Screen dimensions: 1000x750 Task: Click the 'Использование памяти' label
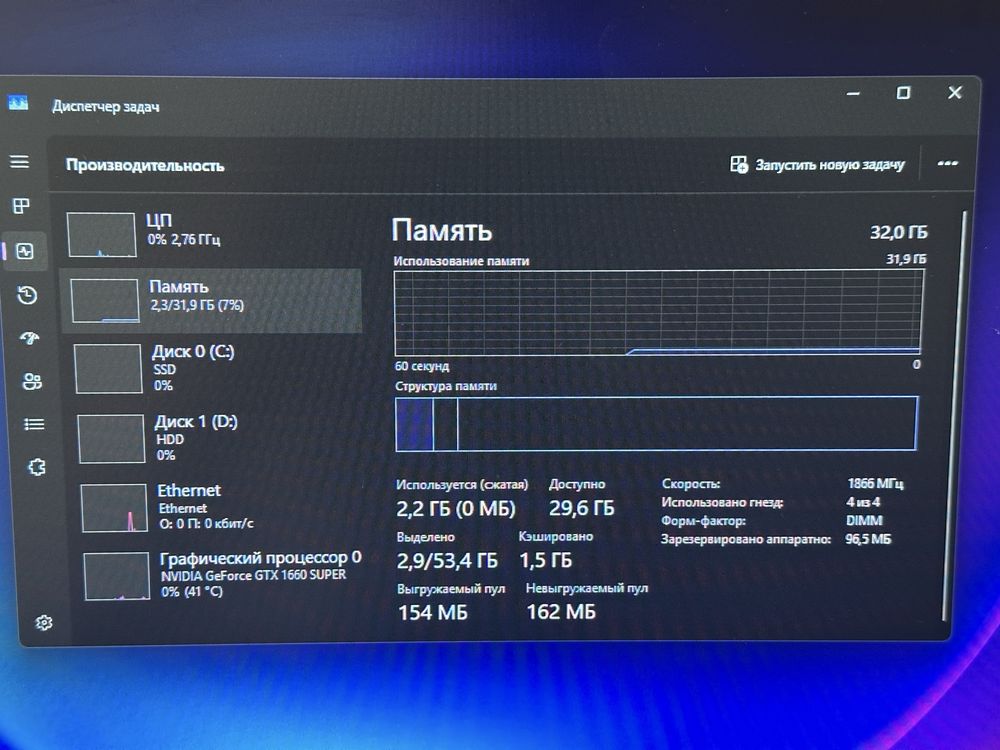pyautogui.click(x=461, y=261)
